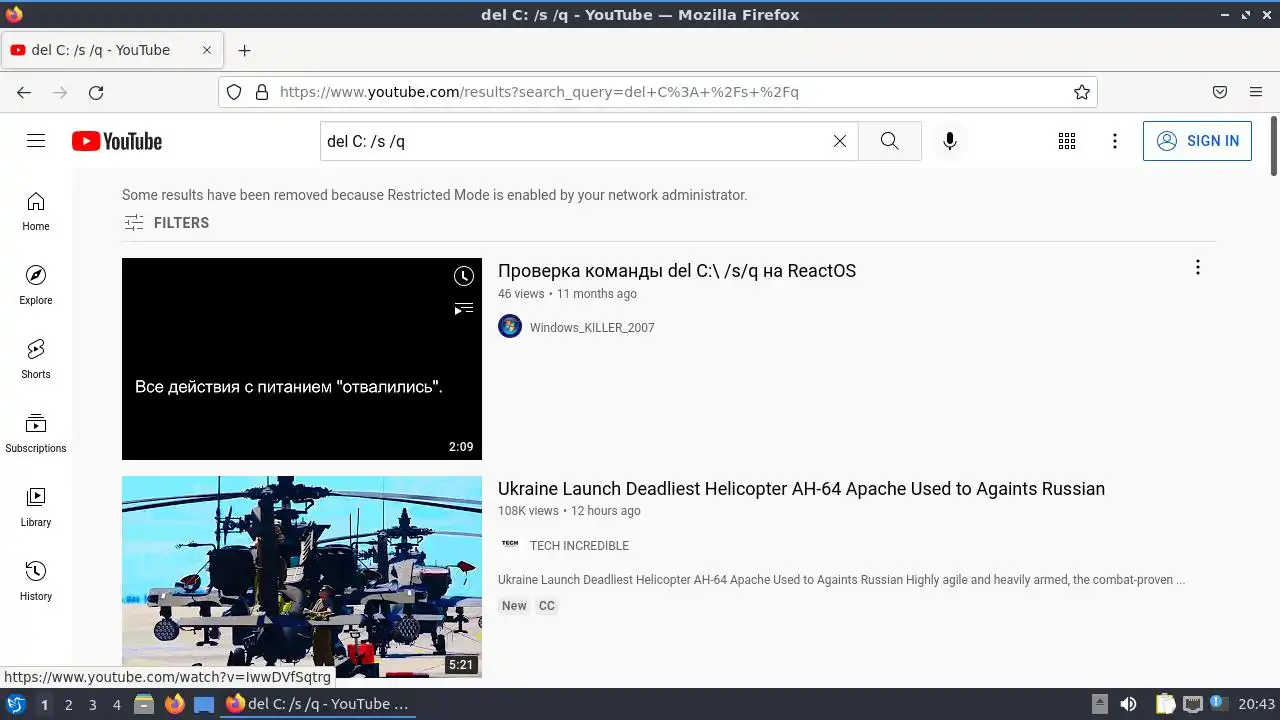Open Shorts in the sidebar
The height and width of the screenshot is (720, 1280).
36,359
